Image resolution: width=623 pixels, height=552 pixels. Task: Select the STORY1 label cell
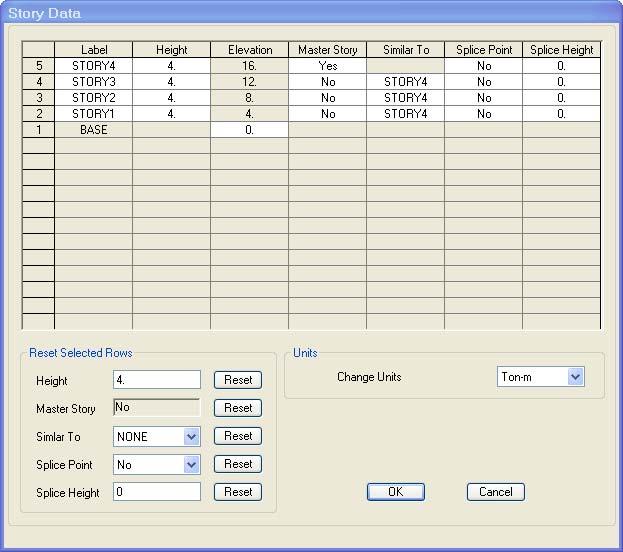(94, 114)
